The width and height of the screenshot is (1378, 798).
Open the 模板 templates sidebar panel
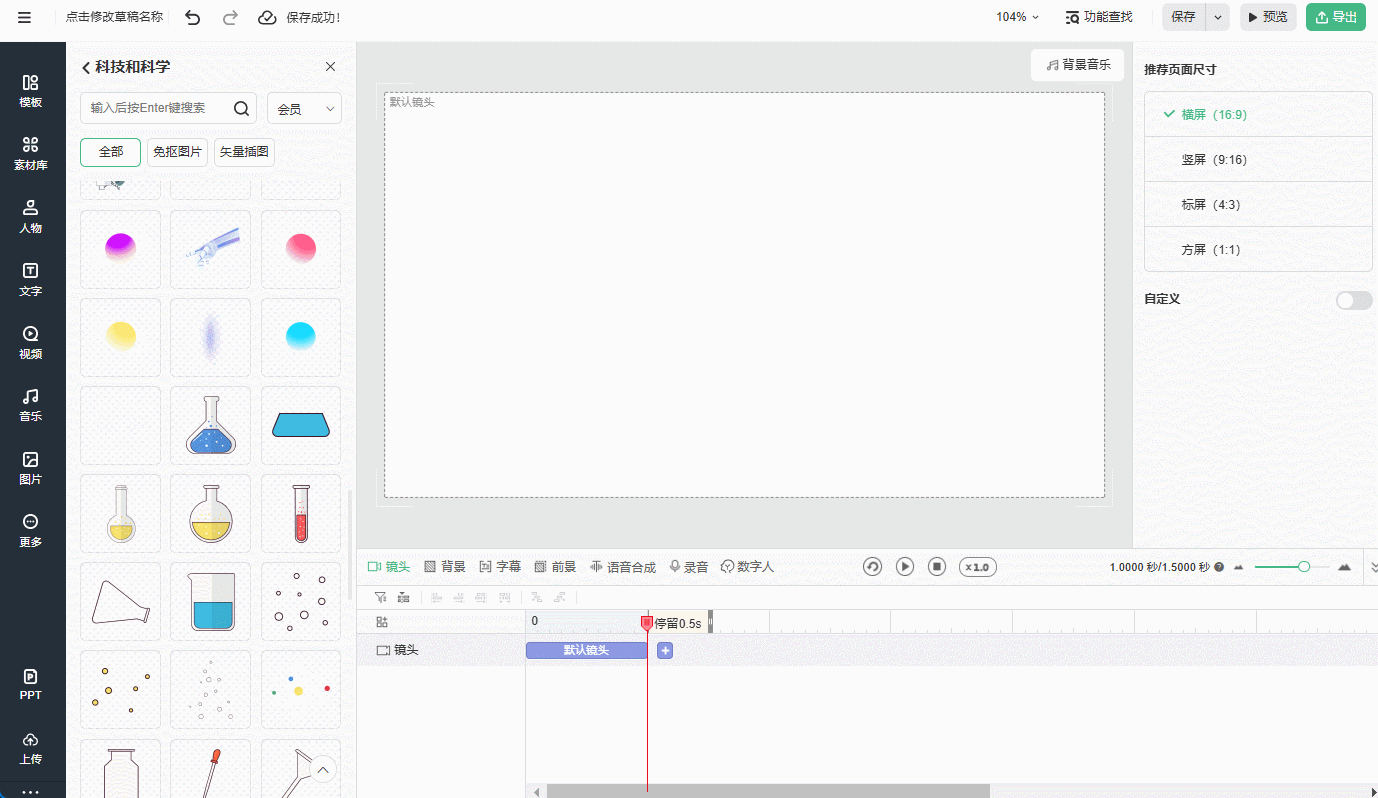(x=31, y=90)
